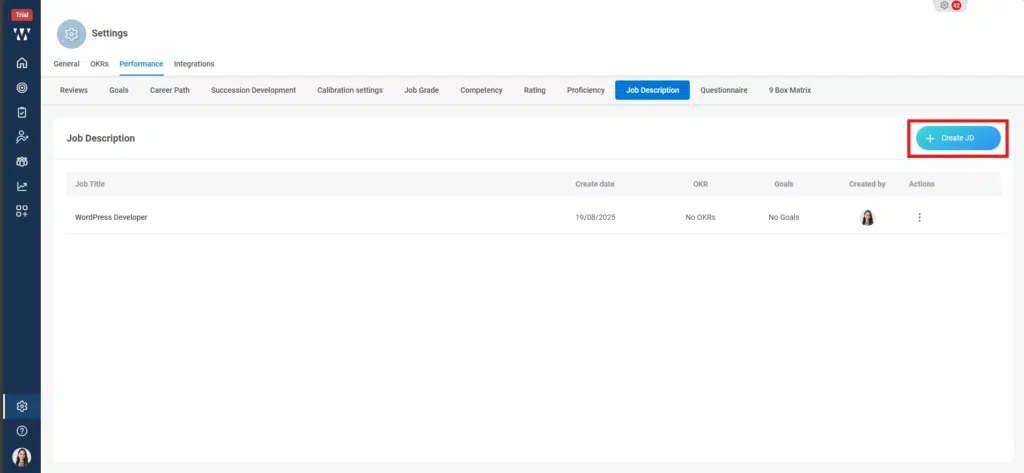Switch to the Integrations tab
Viewport: 1024px width, 473px height.
(x=194, y=64)
